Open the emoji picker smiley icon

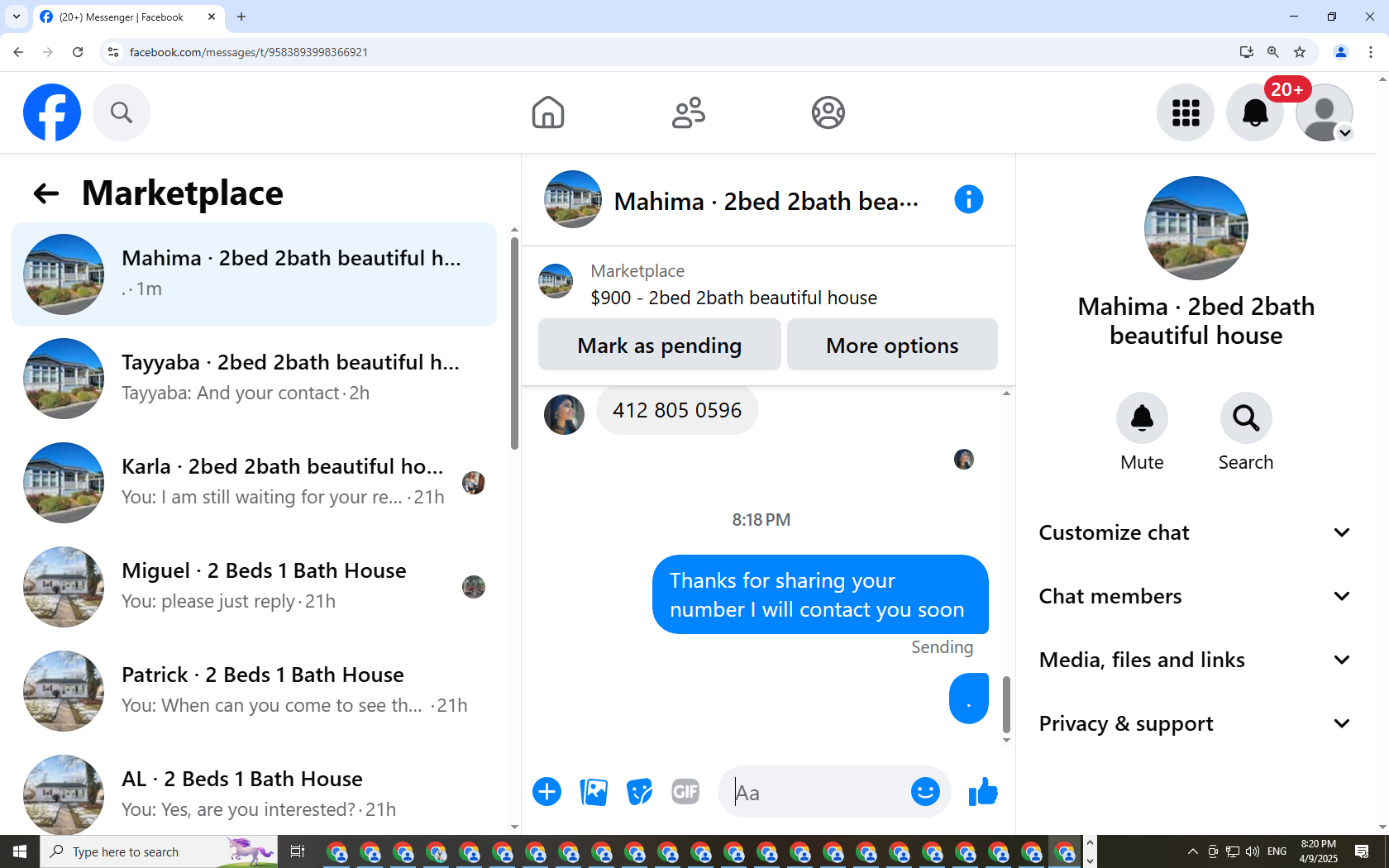point(925,792)
